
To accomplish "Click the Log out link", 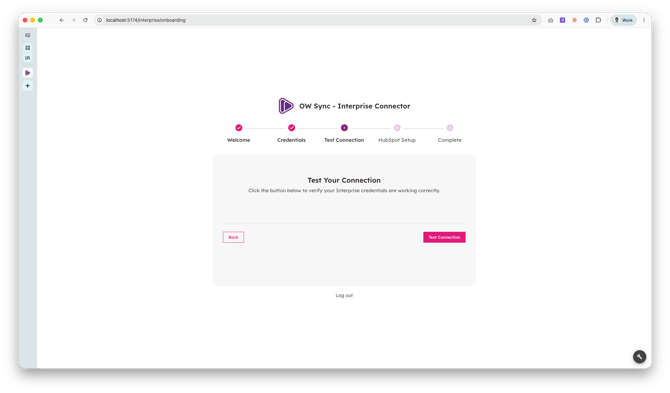I will (344, 295).
